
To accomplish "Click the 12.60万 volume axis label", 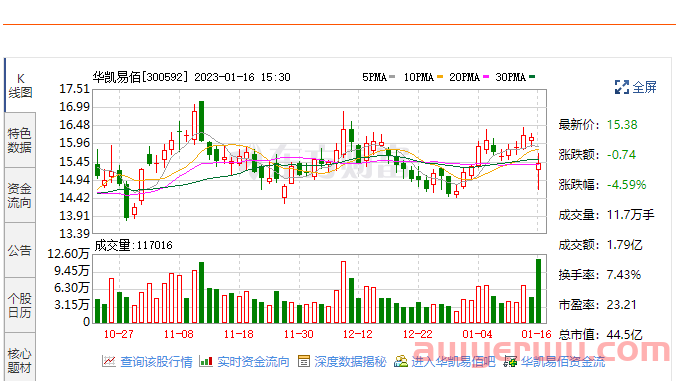I will tap(69, 254).
